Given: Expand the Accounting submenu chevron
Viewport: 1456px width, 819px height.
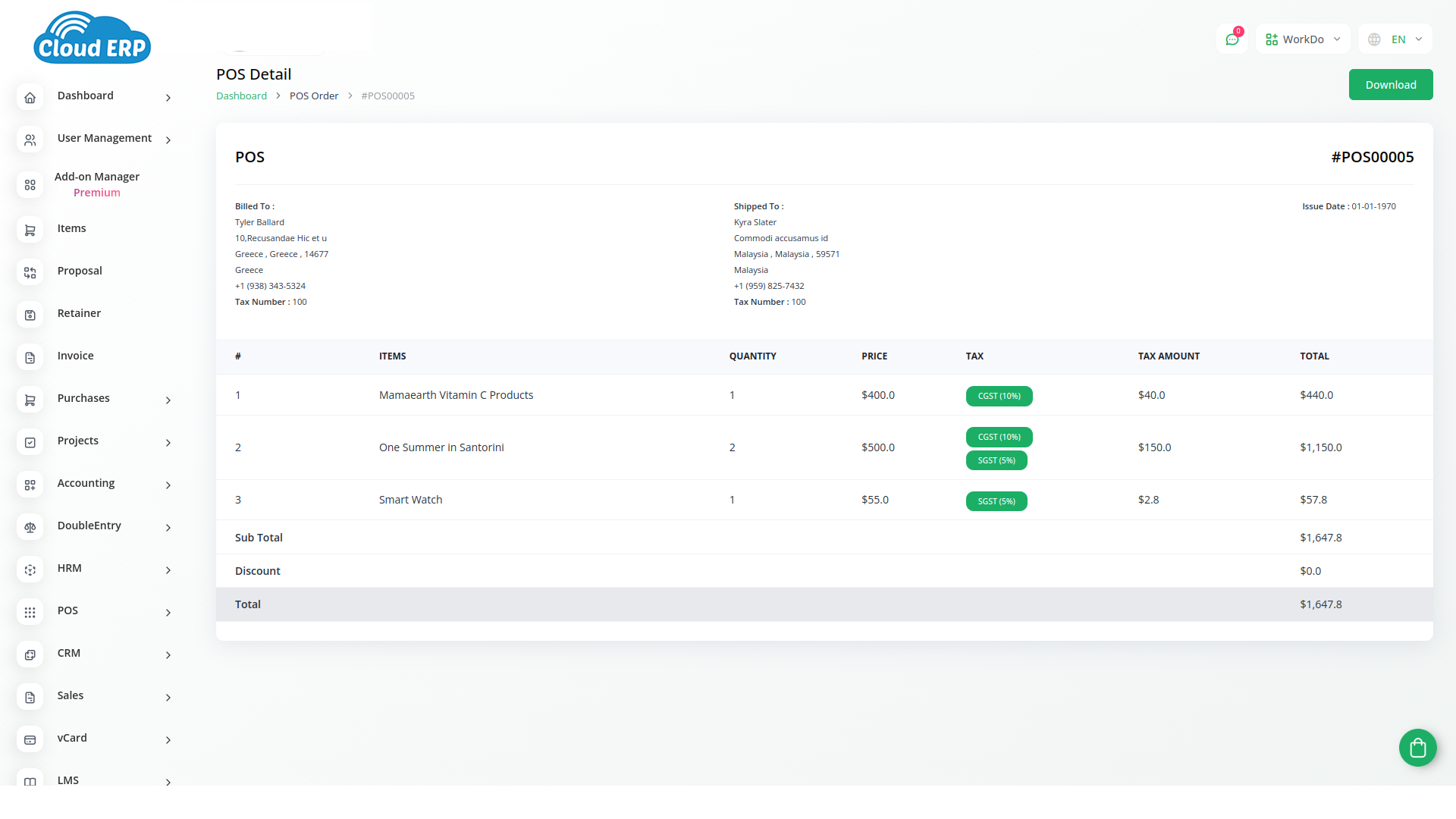Looking at the screenshot, I should pyautogui.click(x=168, y=485).
